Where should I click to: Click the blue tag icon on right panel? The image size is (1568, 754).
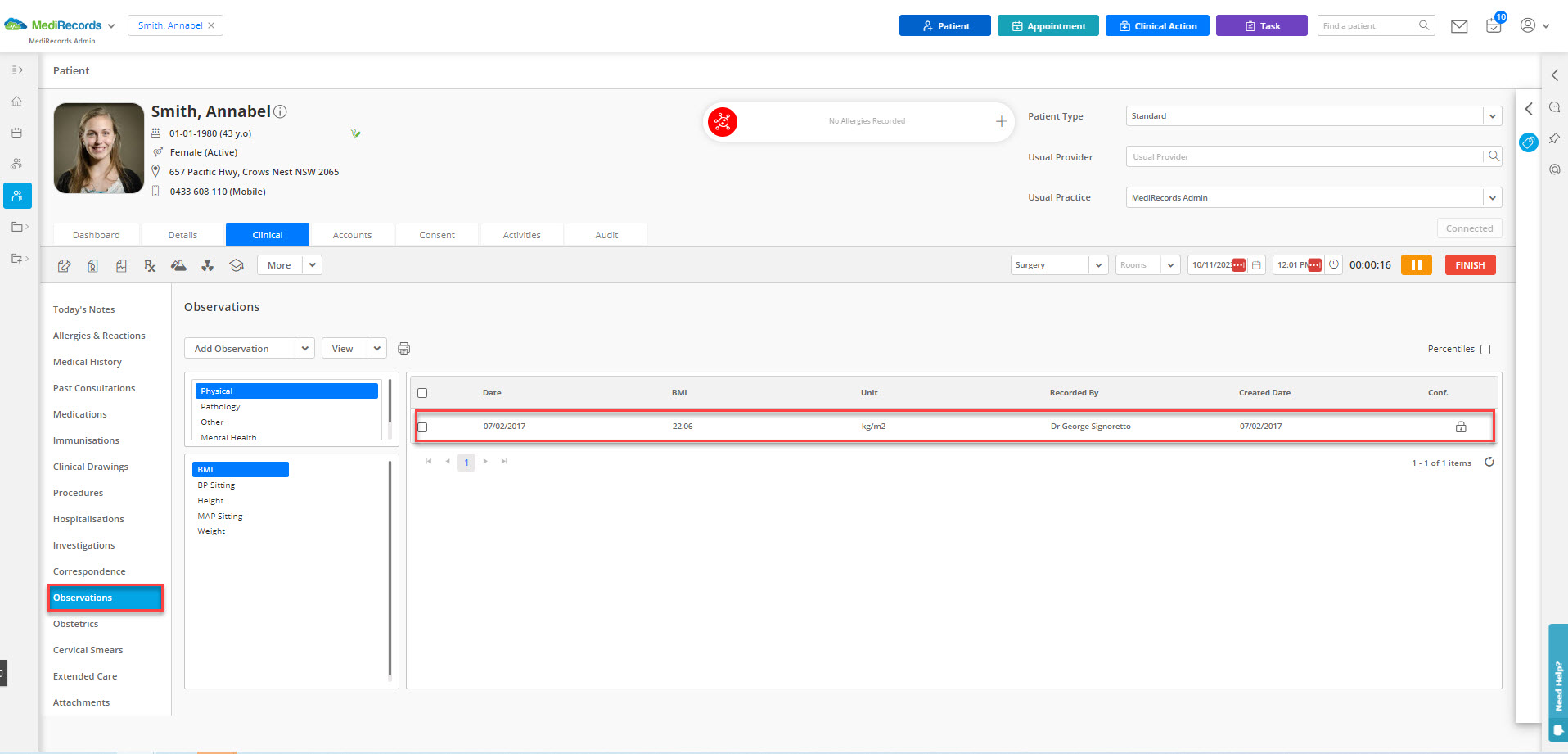(x=1528, y=142)
